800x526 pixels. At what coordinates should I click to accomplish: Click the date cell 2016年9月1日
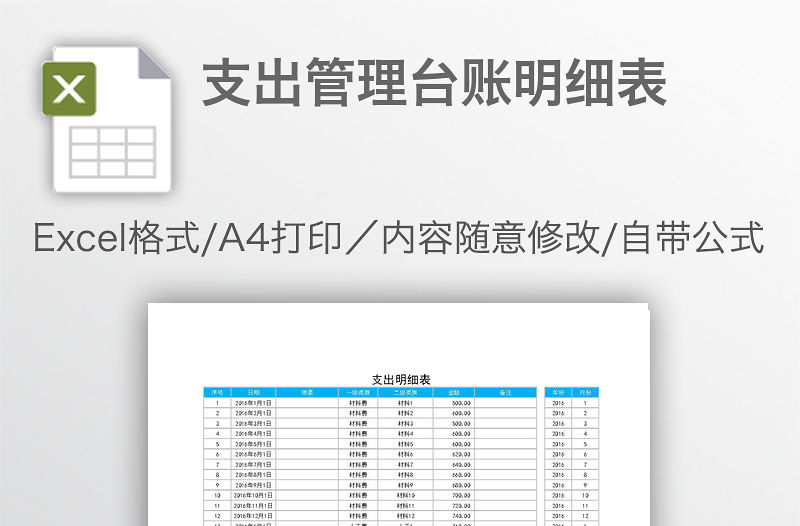click(x=254, y=485)
